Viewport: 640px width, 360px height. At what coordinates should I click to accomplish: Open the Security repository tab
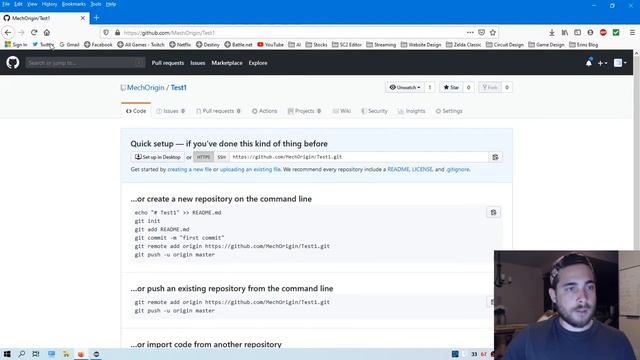pos(374,111)
